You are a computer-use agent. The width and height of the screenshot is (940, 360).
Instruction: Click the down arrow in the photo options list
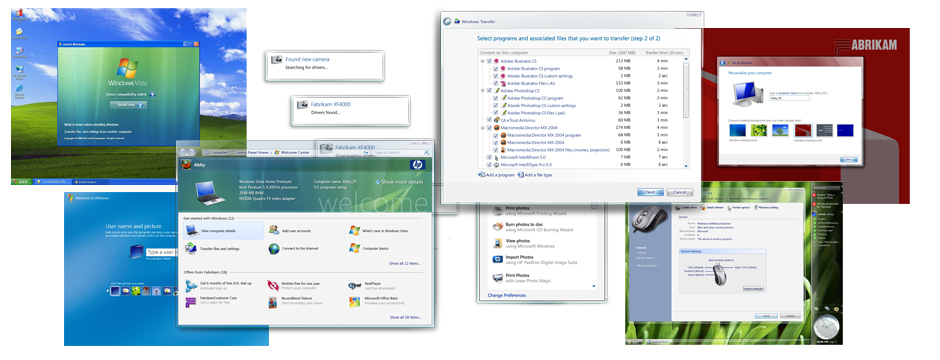[594, 286]
